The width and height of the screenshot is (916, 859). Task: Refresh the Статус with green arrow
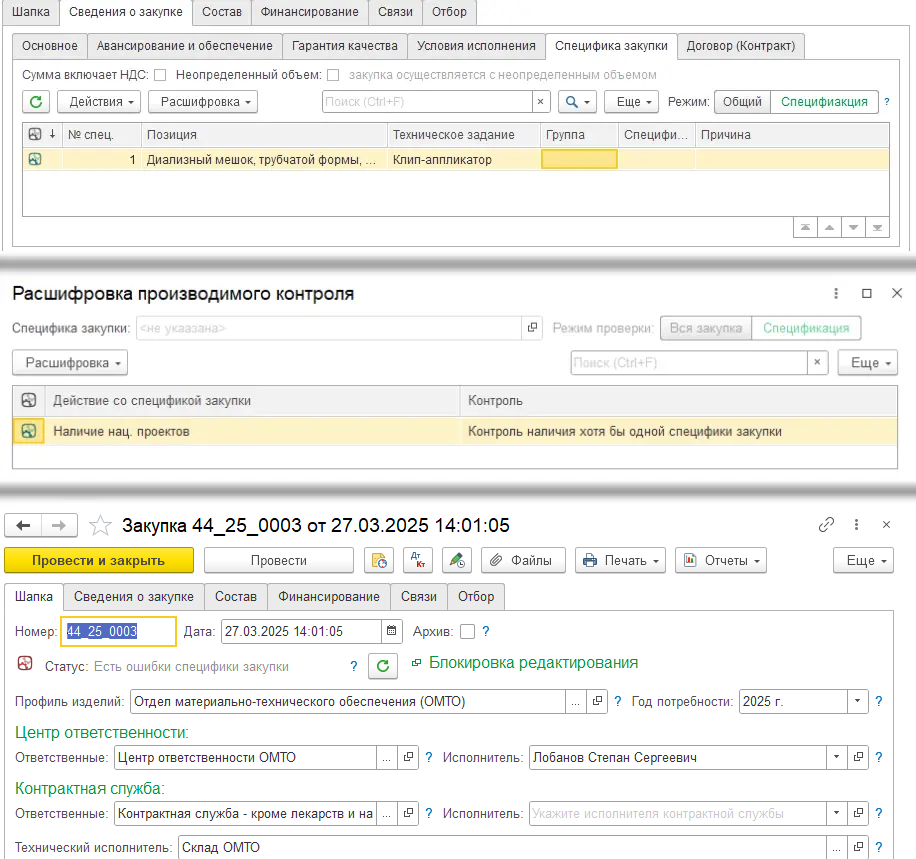point(383,666)
